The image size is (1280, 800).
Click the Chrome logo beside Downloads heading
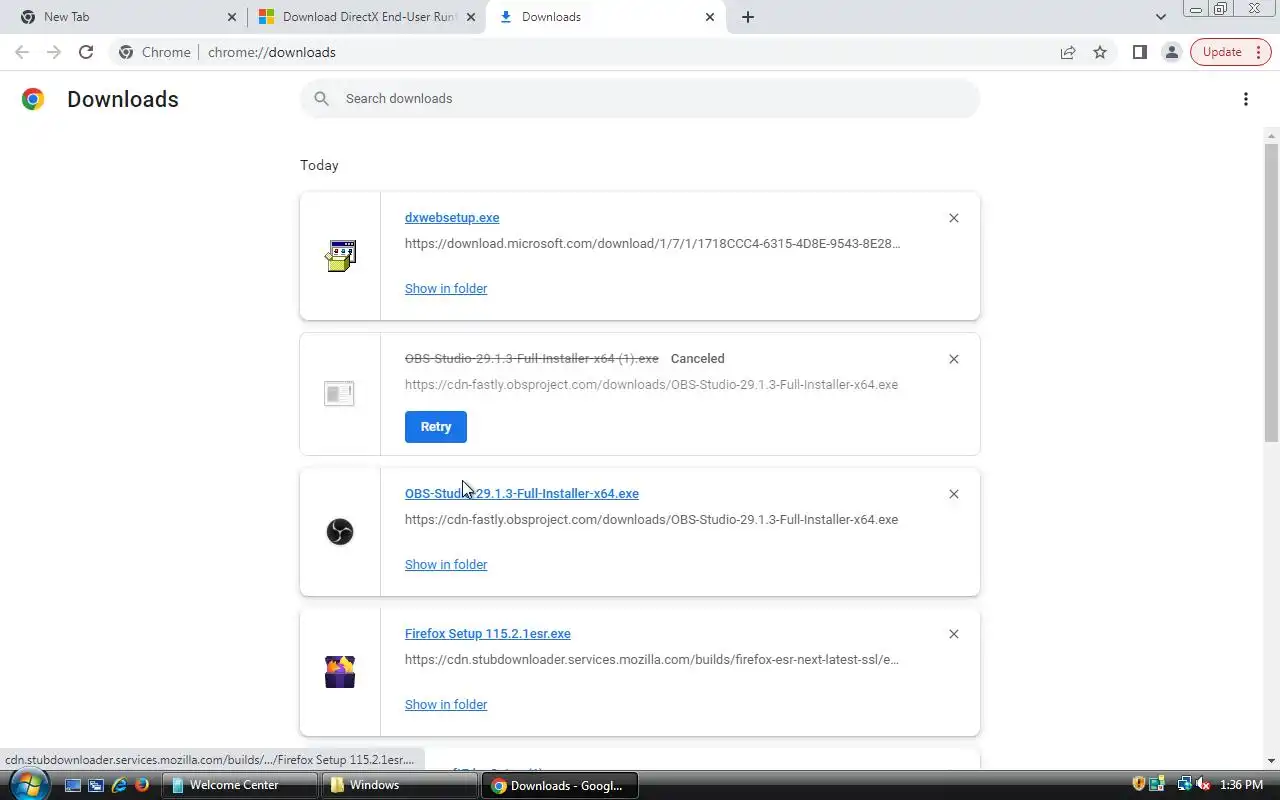pyautogui.click(x=33, y=99)
